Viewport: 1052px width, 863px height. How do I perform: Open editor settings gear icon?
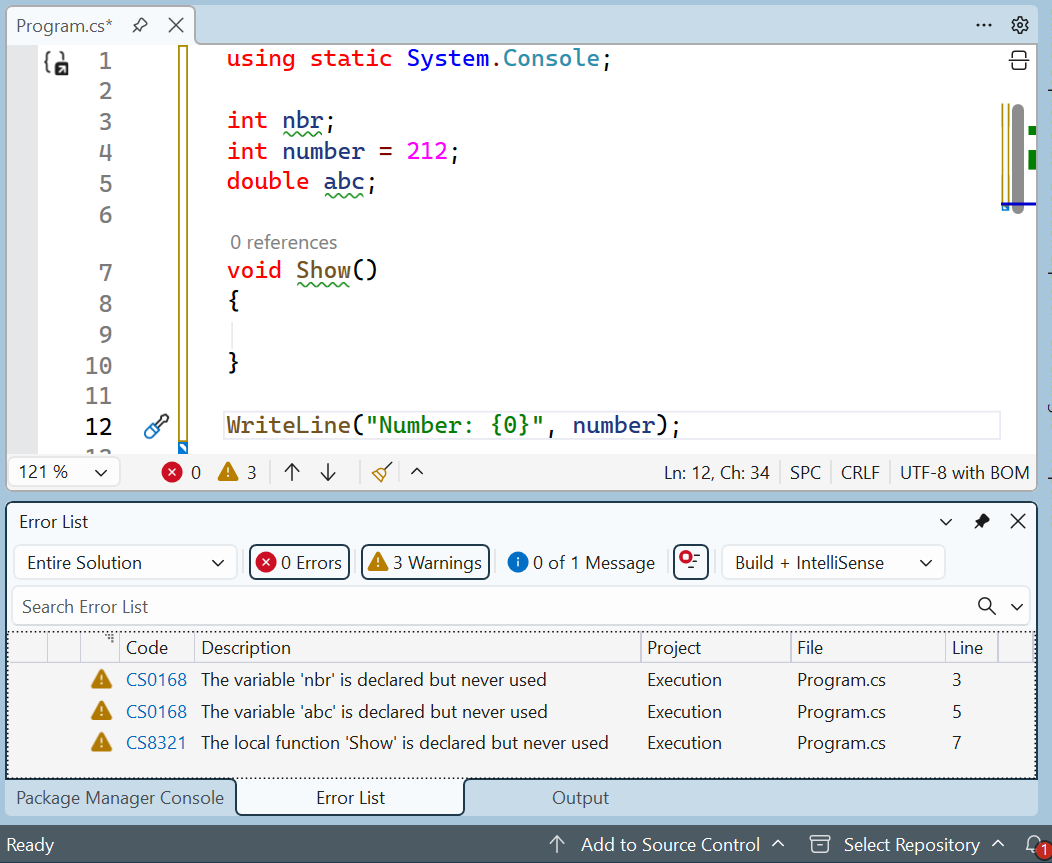click(x=1020, y=26)
